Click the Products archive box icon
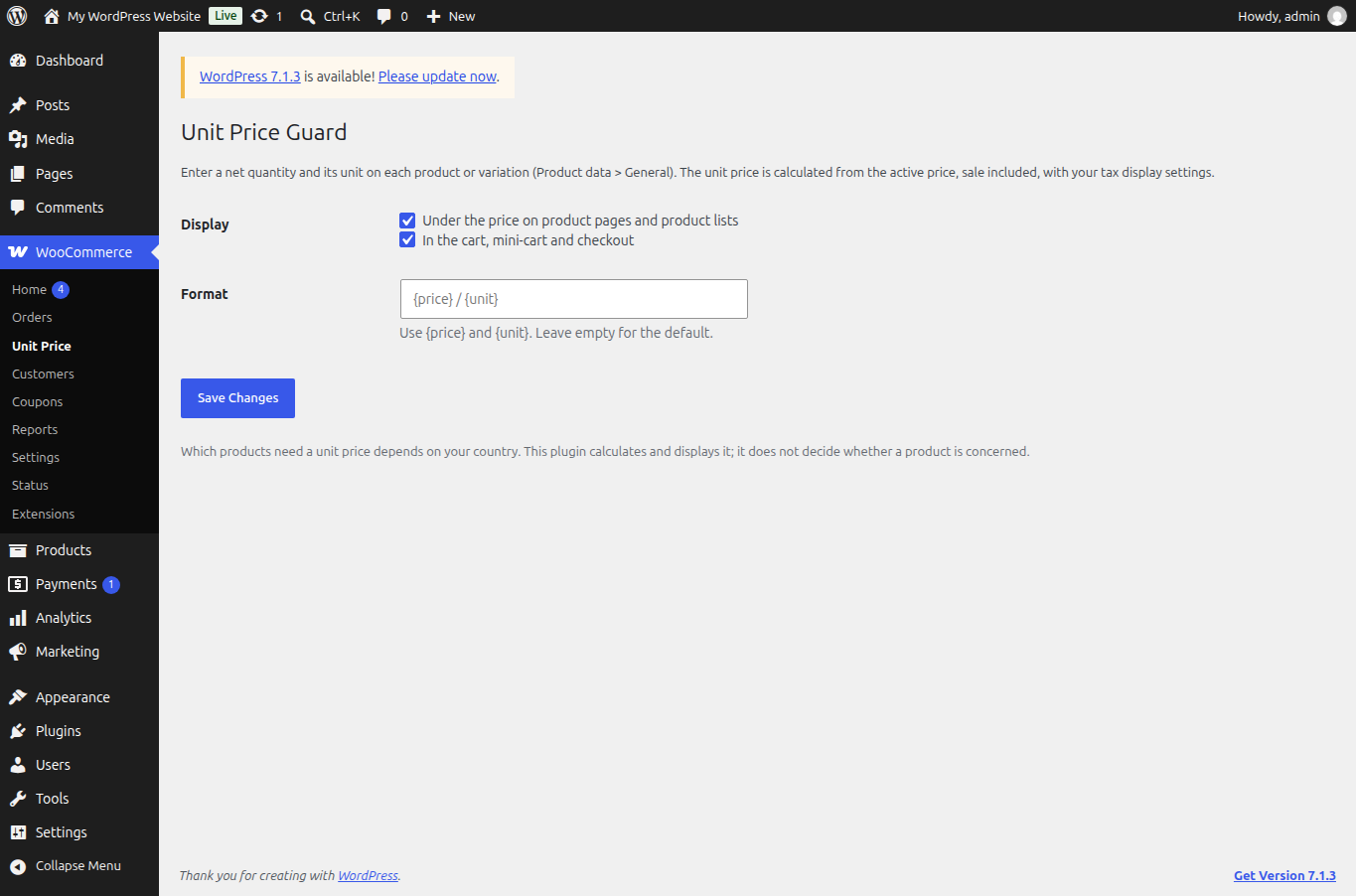Viewport: 1356px width, 896px height. [x=18, y=550]
